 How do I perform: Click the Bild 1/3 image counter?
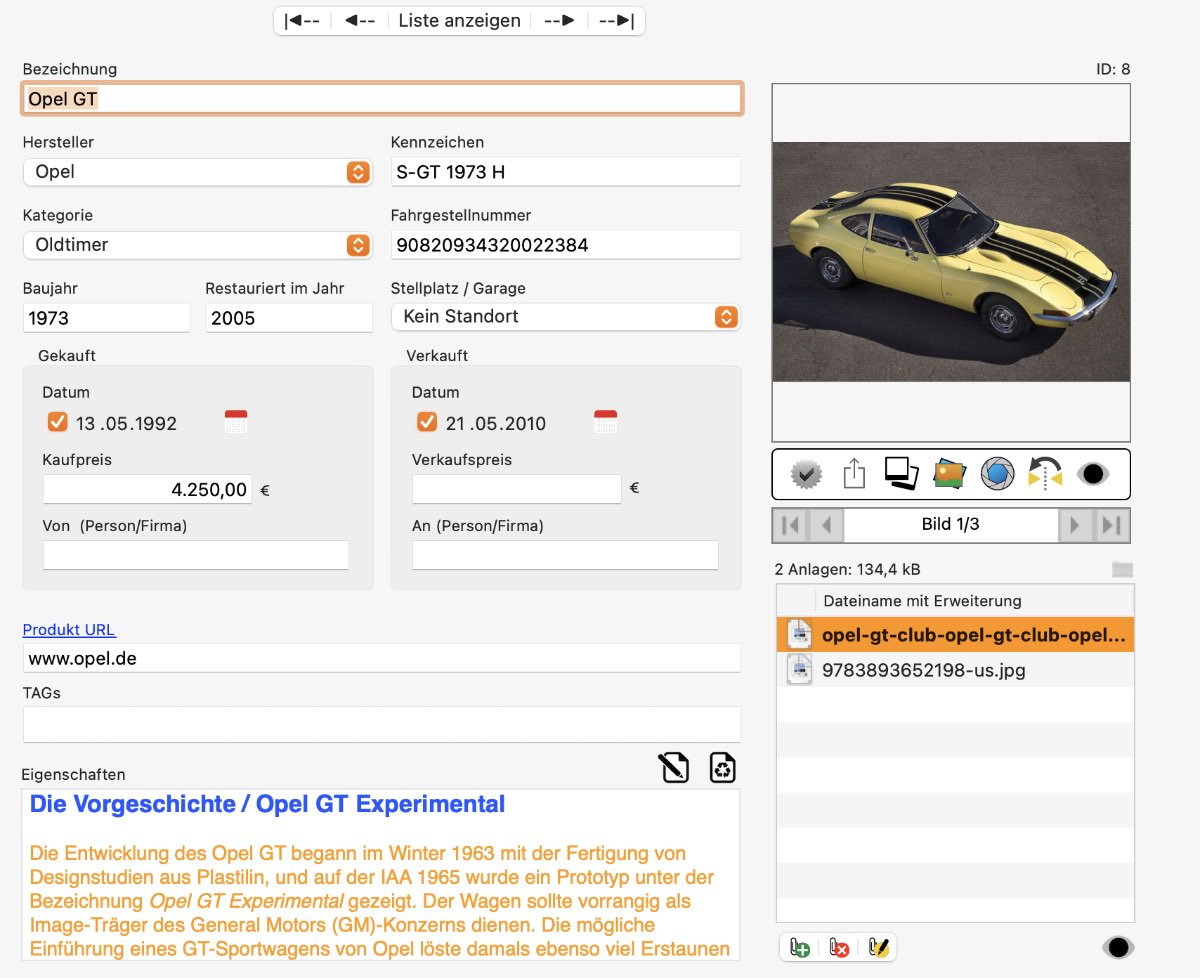(x=951, y=525)
